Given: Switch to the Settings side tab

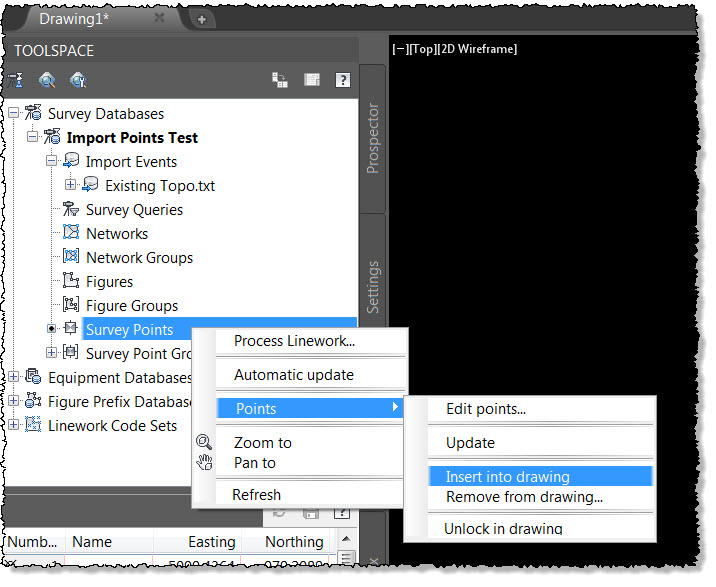Looking at the screenshot, I should [373, 287].
